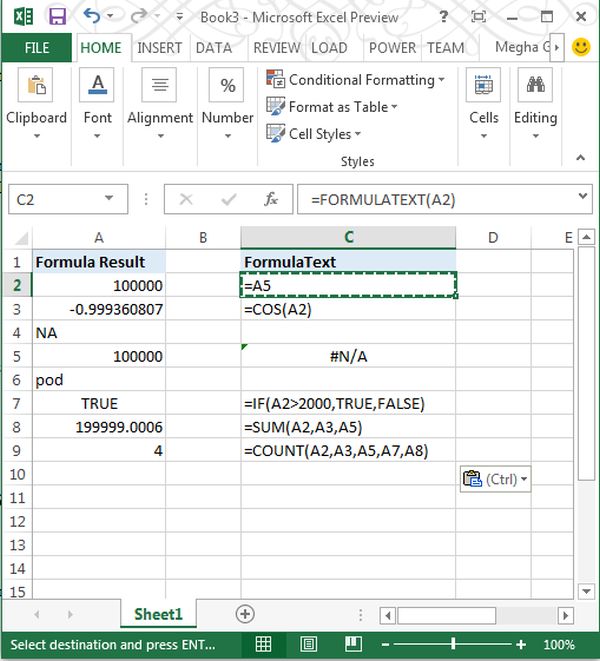Zoom in with the plus button
This screenshot has width=600, height=661.
tap(521, 644)
